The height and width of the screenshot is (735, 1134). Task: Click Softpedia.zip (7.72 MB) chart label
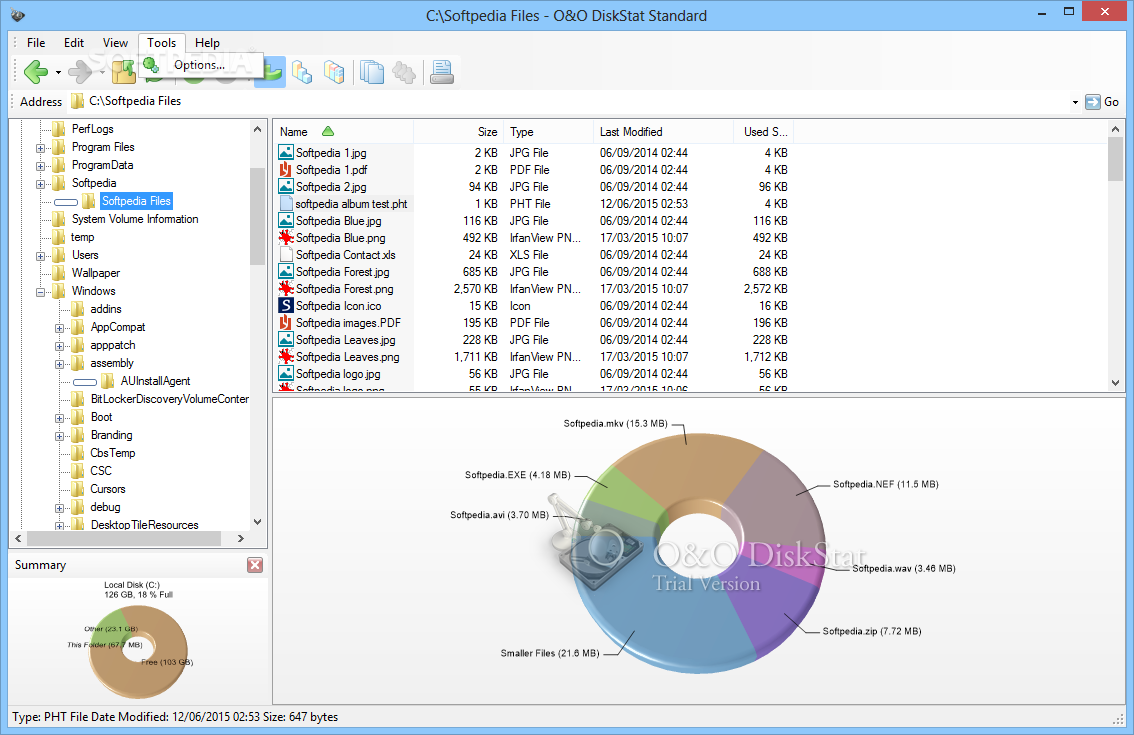click(872, 632)
